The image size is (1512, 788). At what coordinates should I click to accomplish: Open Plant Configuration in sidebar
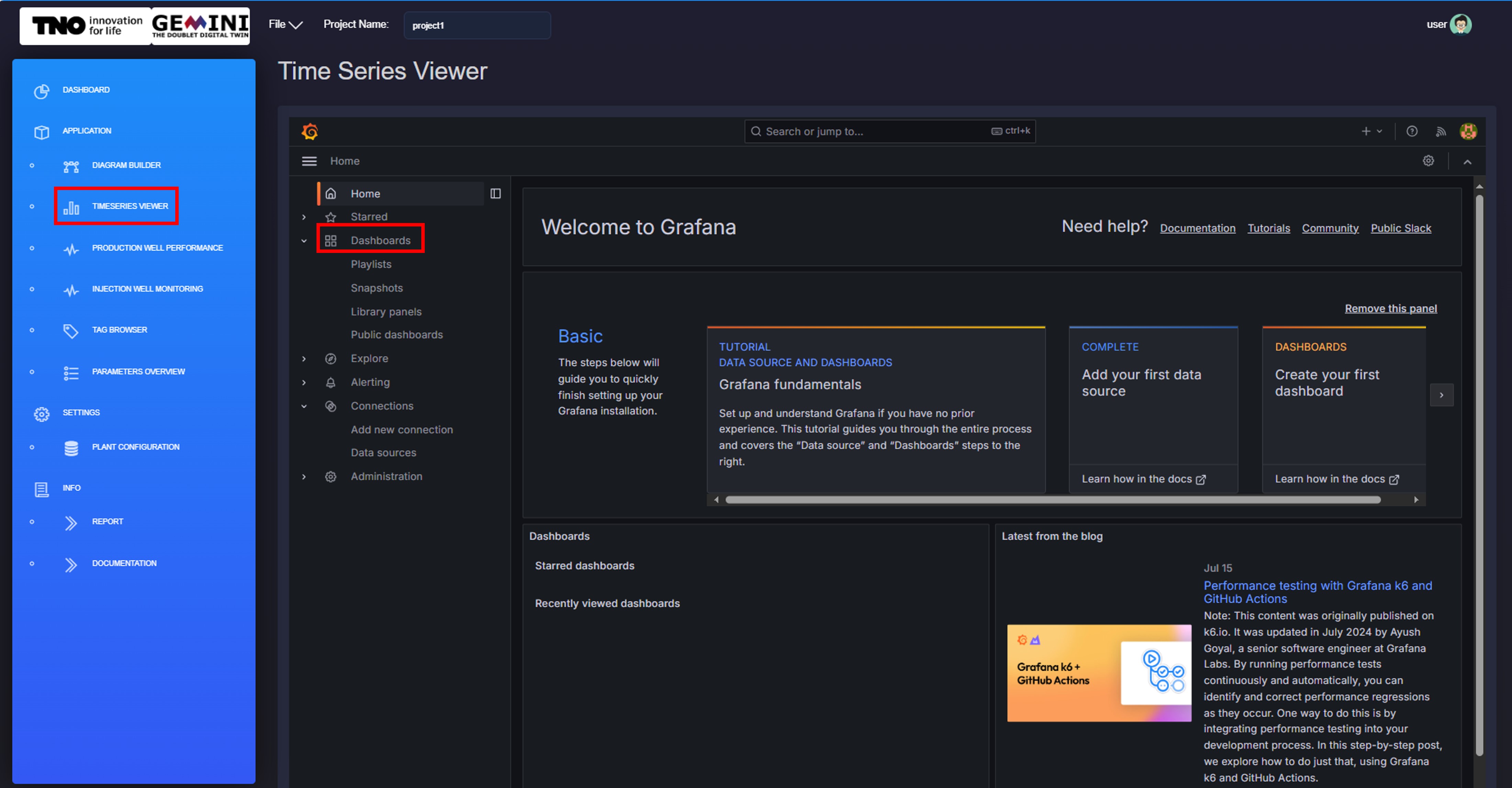point(135,447)
